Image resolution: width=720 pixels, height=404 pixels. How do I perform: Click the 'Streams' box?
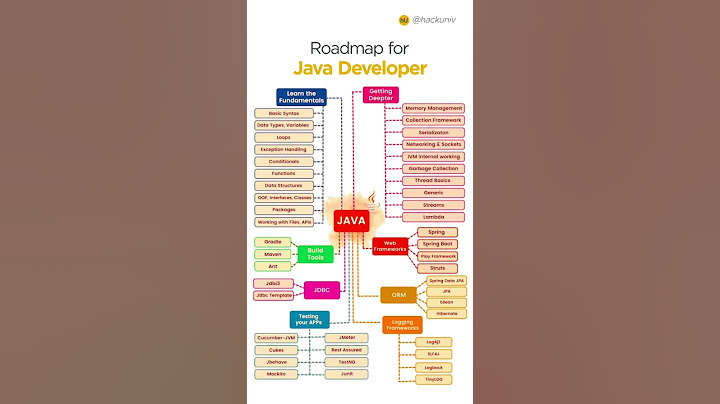[x=433, y=205]
